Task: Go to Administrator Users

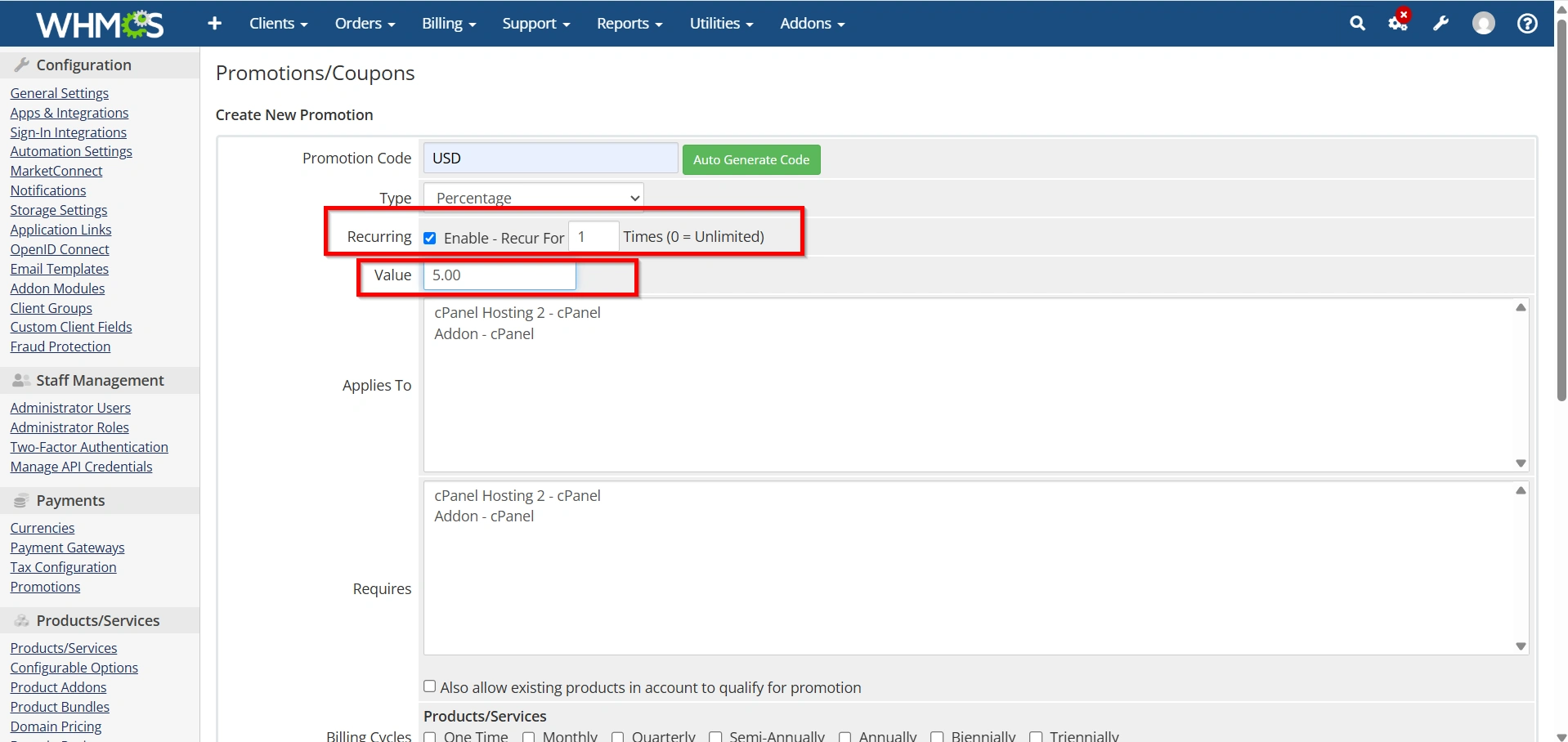Action: pos(70,408)
